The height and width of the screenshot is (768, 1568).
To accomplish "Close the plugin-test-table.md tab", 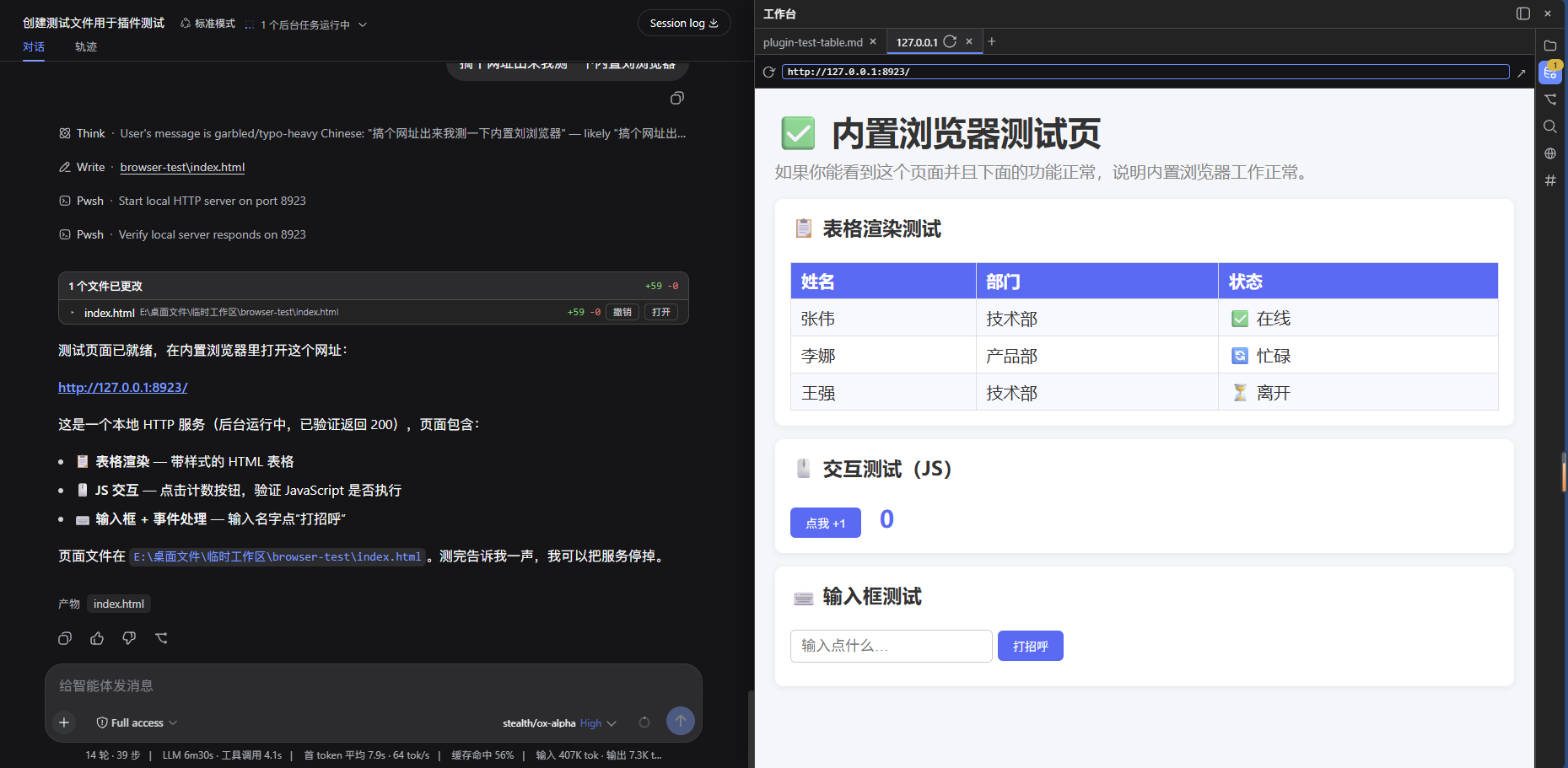I will (x=873, y=41).
